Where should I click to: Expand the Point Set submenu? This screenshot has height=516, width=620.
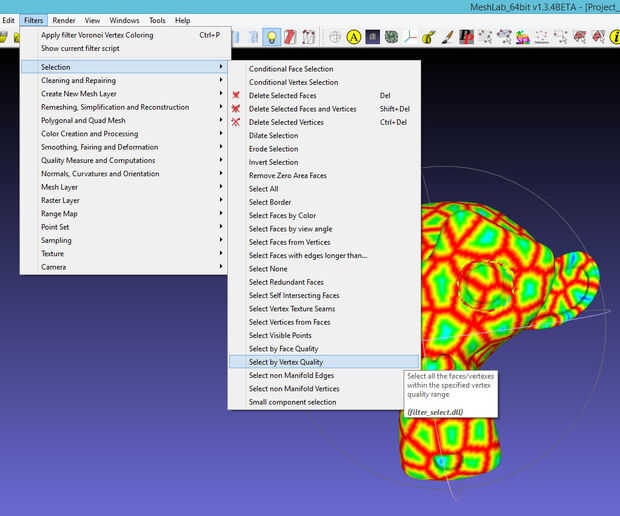[x=124, y=227]
